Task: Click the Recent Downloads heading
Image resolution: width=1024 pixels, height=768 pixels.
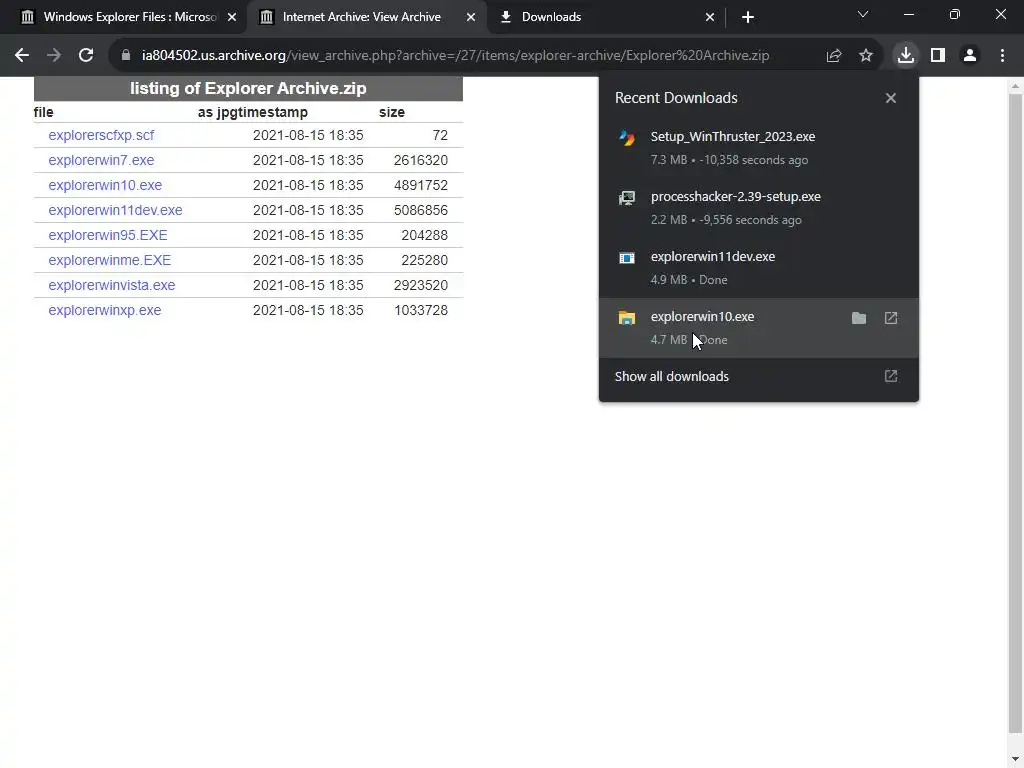Action: coord(676,98)
